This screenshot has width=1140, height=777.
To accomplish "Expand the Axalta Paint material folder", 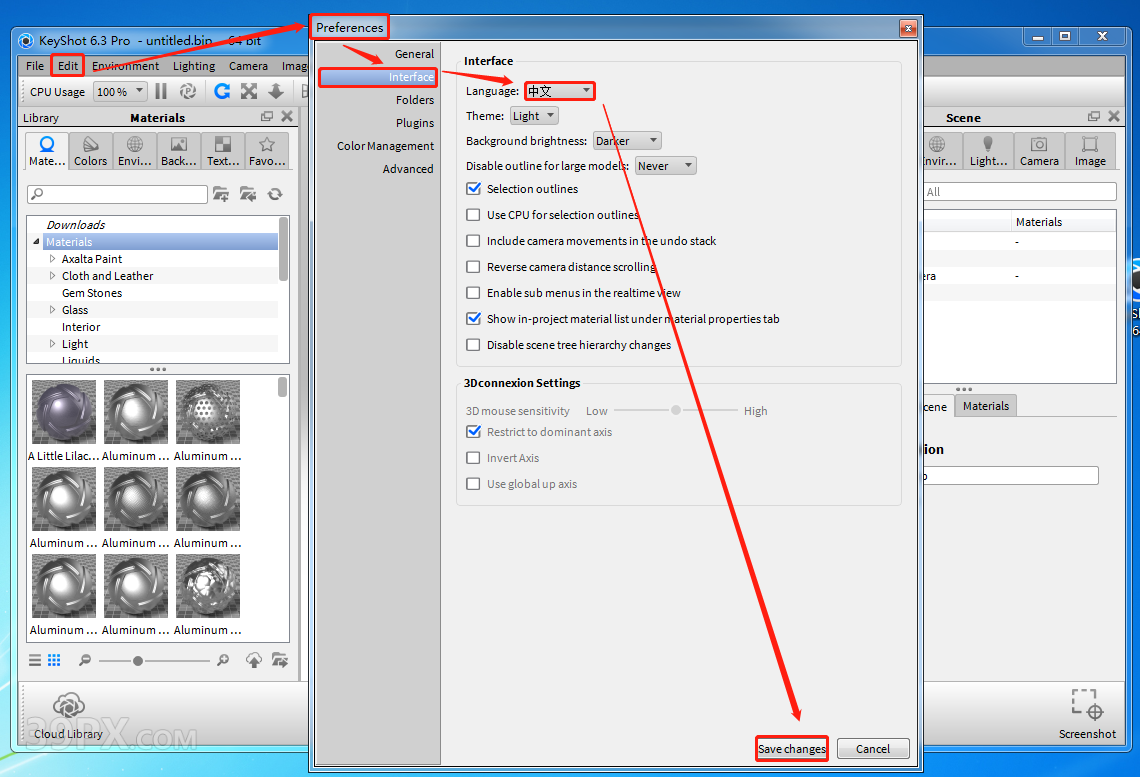I will [x=53, y=259].
